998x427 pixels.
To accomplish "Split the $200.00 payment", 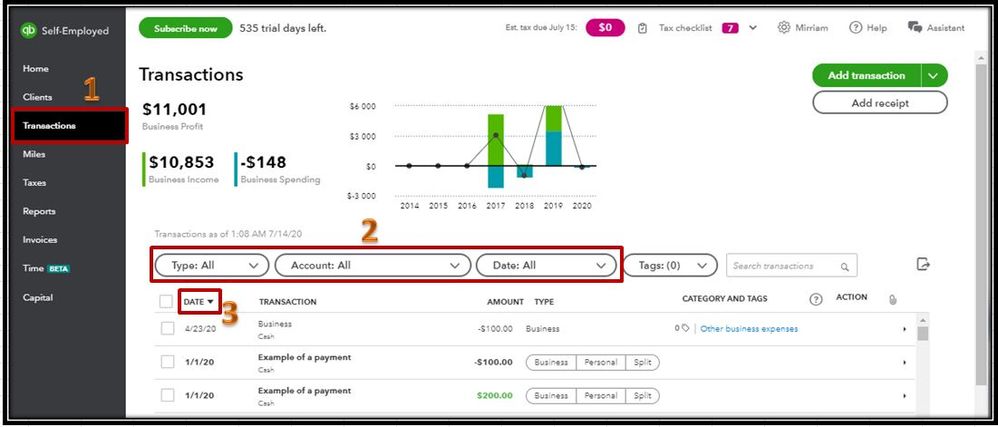I will (642, 396).
